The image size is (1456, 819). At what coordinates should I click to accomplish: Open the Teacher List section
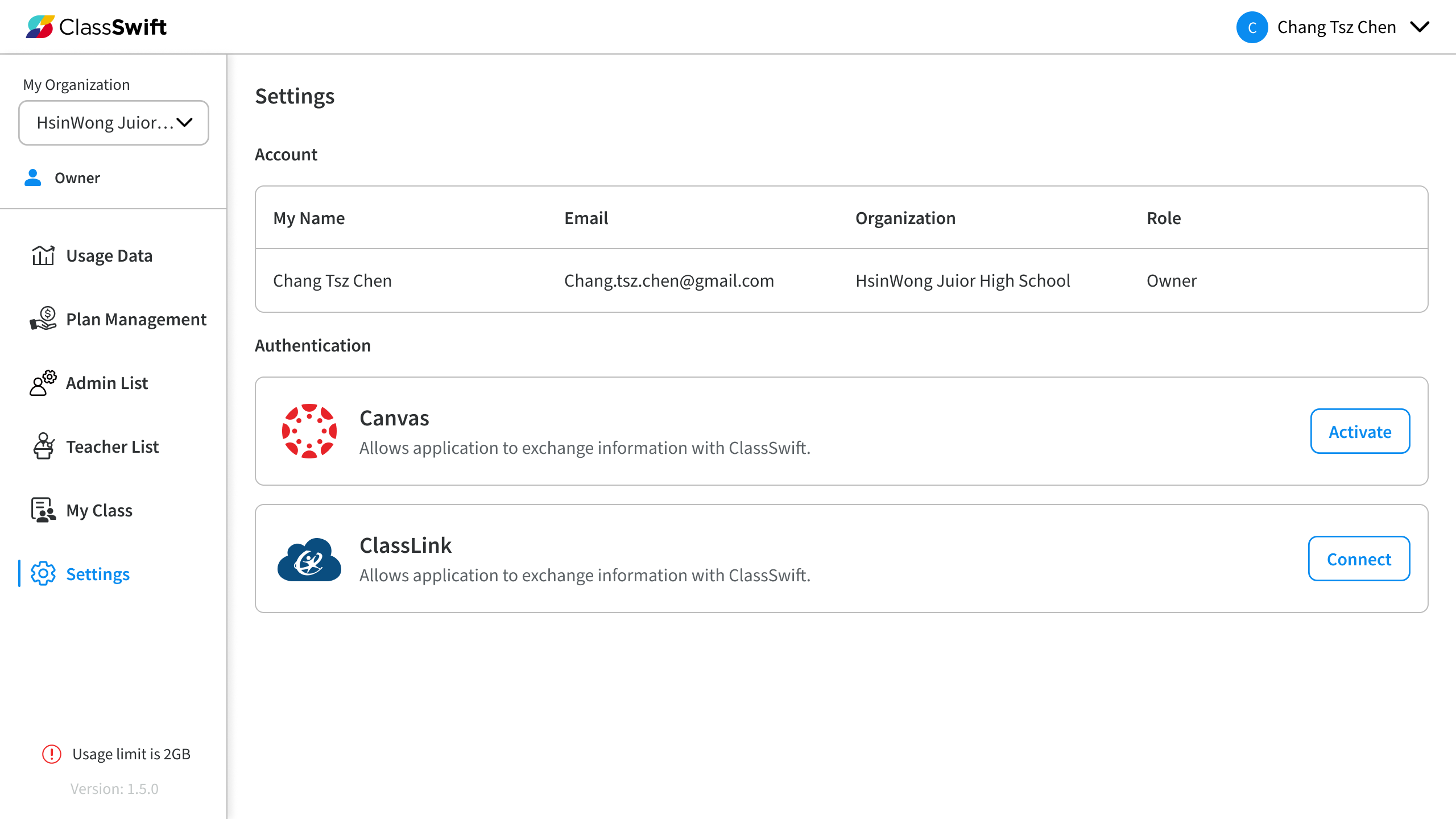point(112,447)
